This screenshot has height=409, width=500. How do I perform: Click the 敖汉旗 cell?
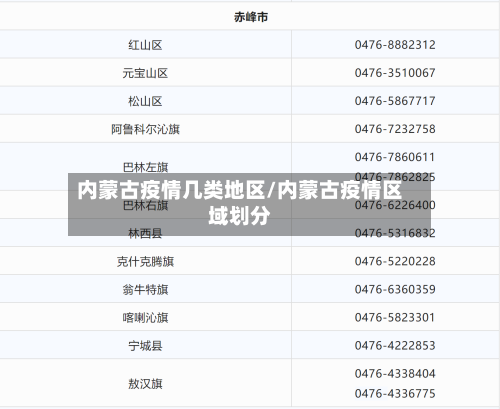coord(145,384)
